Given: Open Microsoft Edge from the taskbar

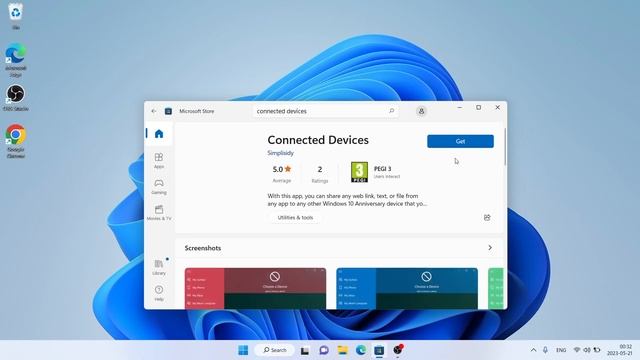Looking at the screenshot, I should pyautogui.click(x=361, y=350).
